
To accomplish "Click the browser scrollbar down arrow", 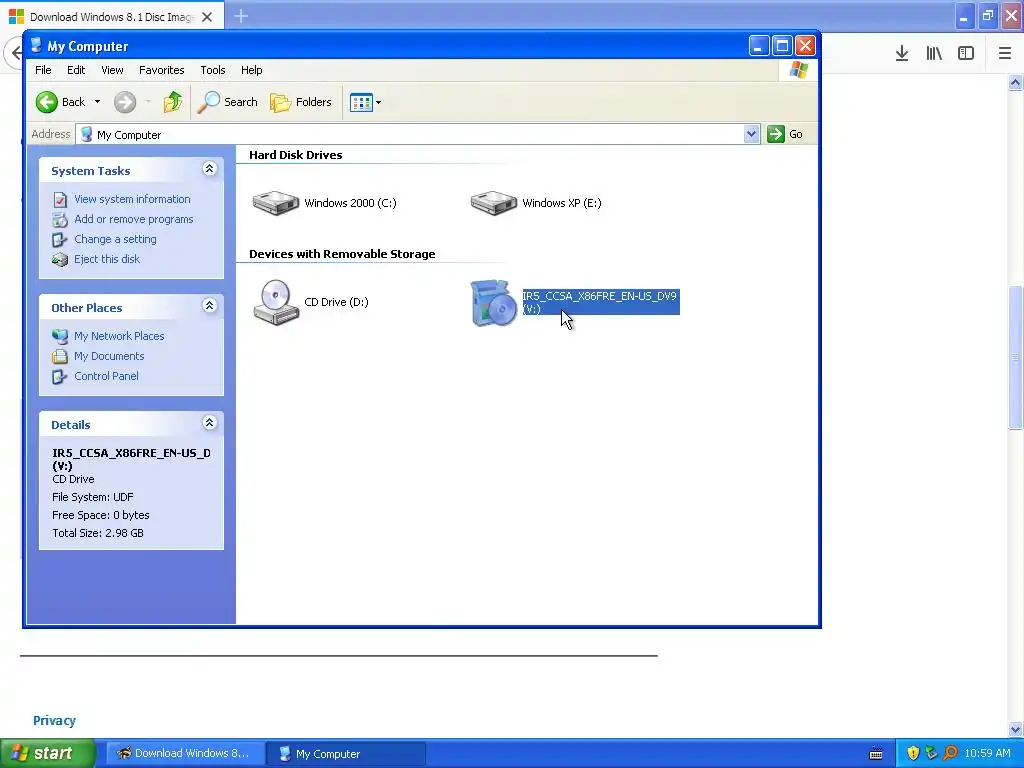I will [x=1015, y=729].
